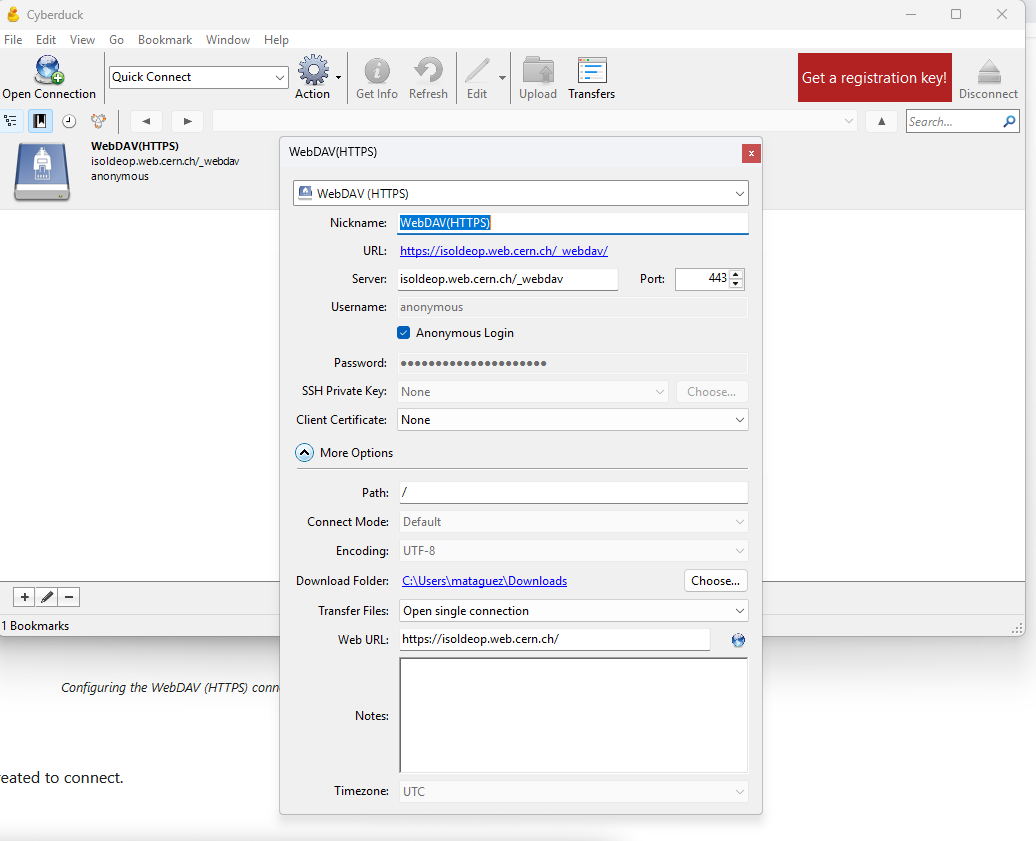Viewport: 1036px width, 841px height.
Task: Click the Get a registration key button
Action: (874, 78)
